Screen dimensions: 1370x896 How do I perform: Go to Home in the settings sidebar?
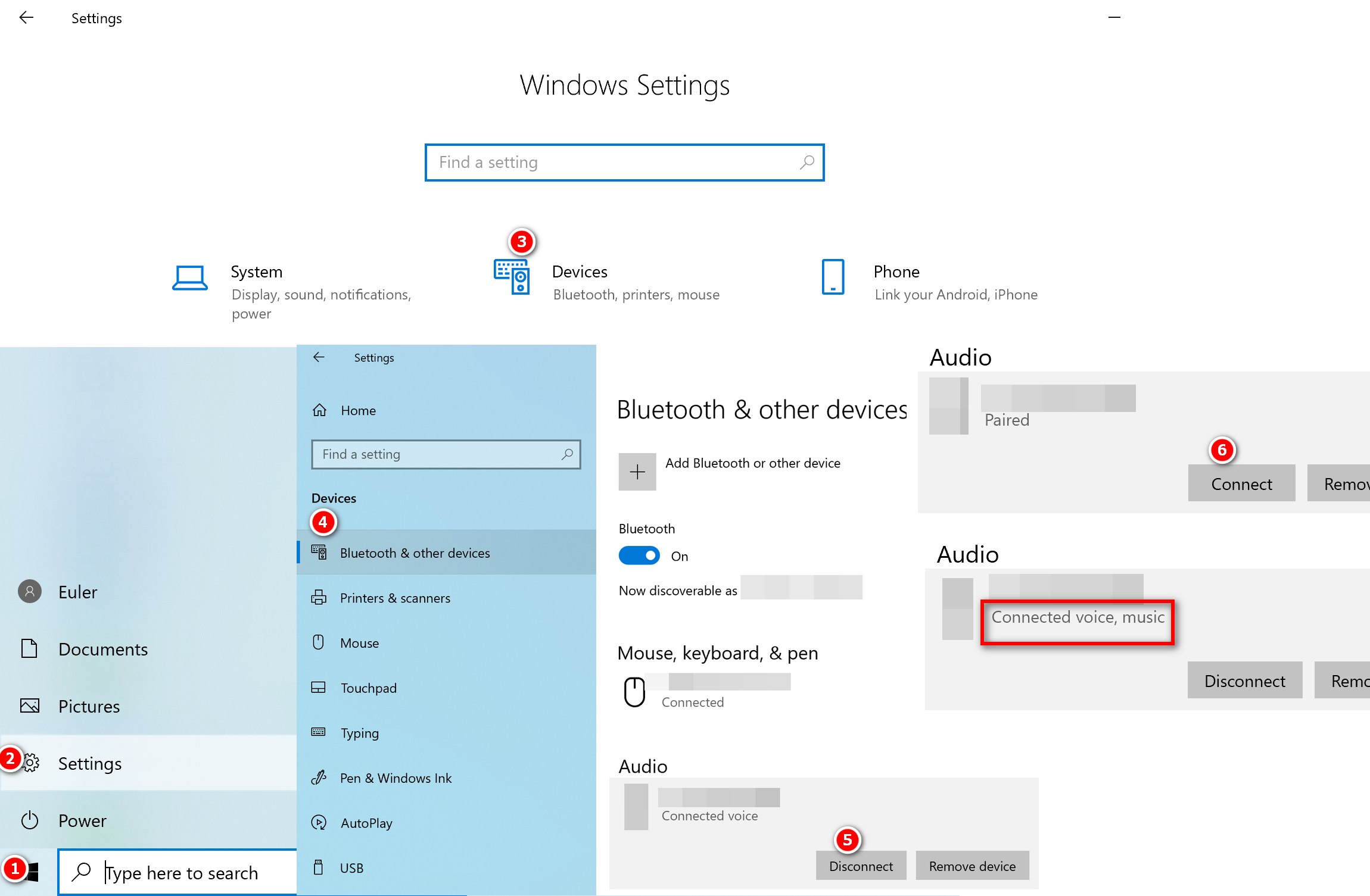click(x=446, y=410)
